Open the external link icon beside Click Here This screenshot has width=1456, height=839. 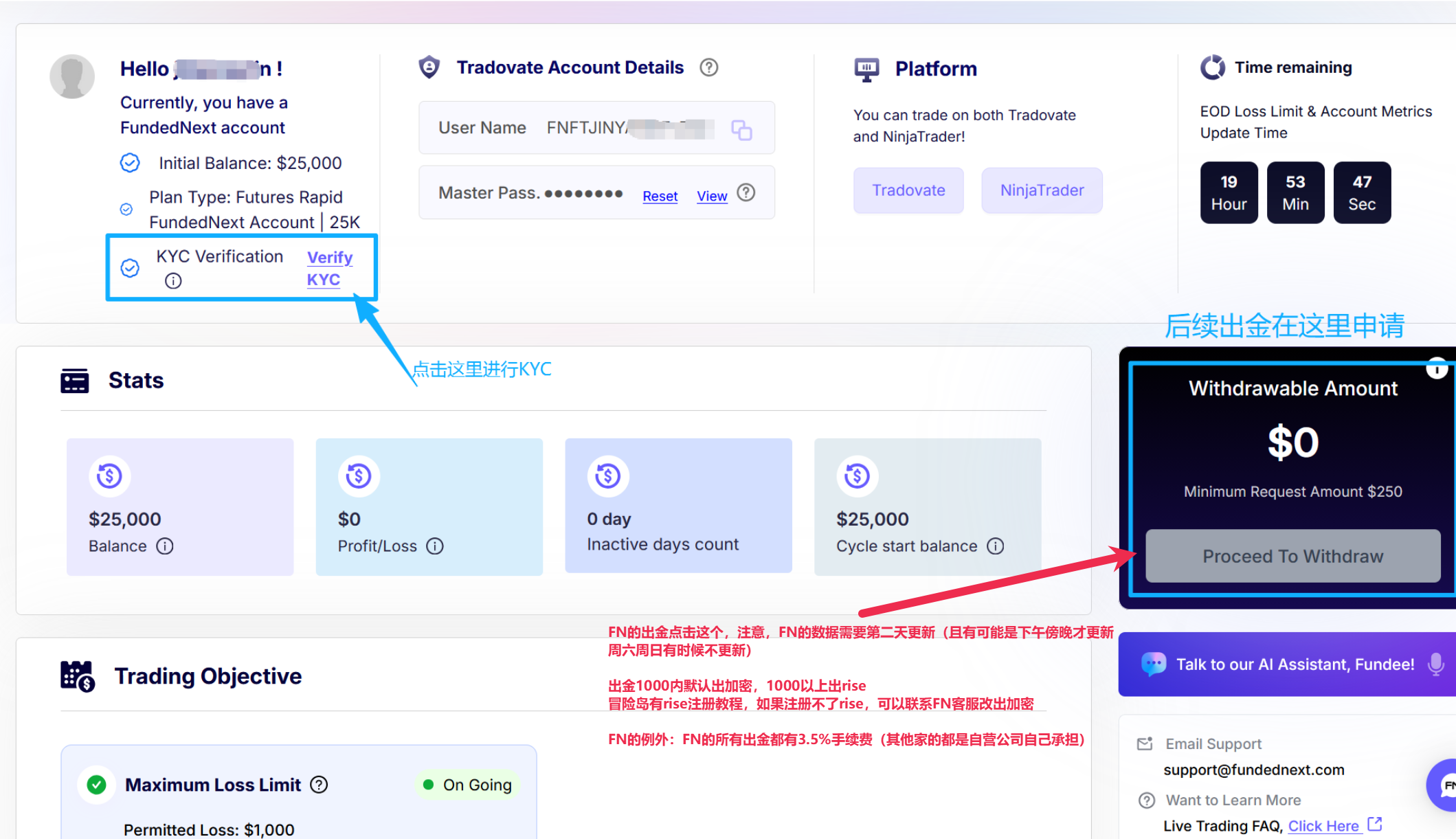pyautogui.click(x=1375, y=824)
